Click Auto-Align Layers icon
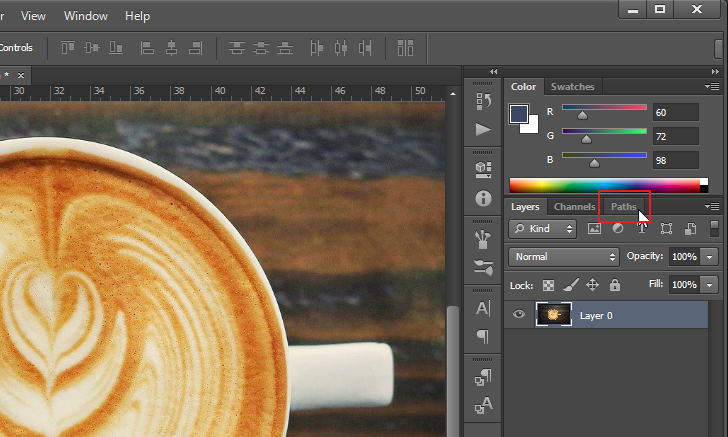This screenshot has height=437, width=728. coord(405,48)
